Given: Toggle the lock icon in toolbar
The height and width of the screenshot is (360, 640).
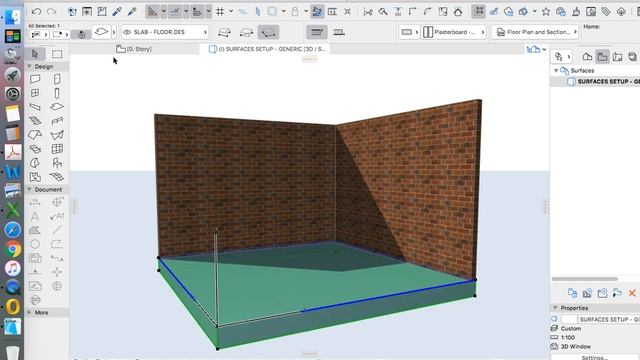Looking at the screenshot, I should click(295, 11).
